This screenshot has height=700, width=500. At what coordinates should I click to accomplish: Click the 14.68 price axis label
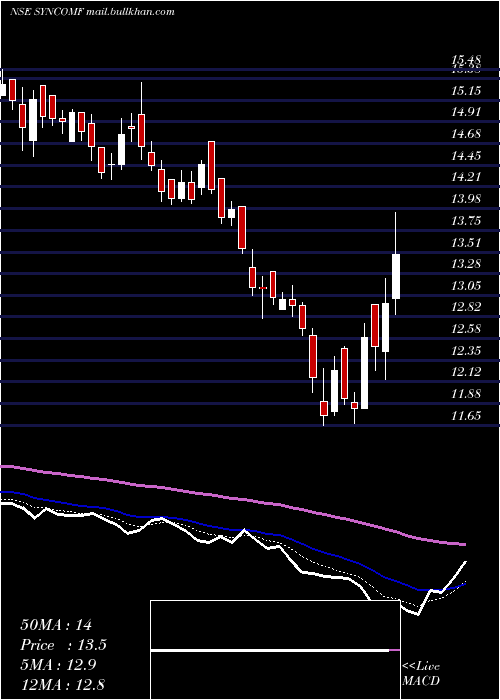466,134
